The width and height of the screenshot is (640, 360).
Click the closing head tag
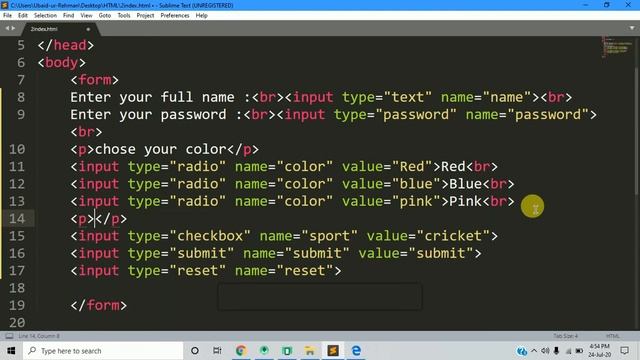pos(66,45)
